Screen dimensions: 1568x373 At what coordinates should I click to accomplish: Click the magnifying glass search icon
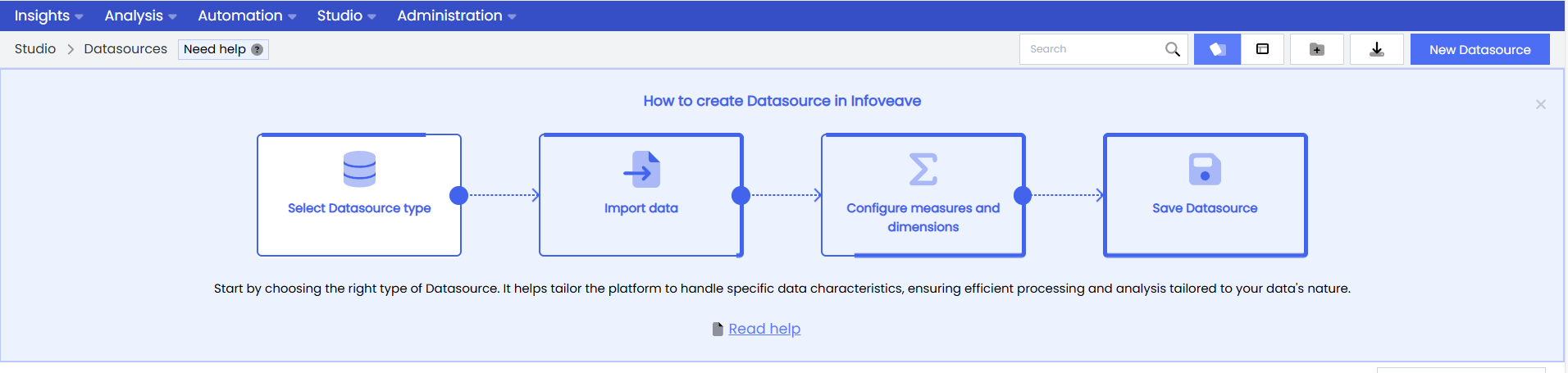click(1173, 49)
